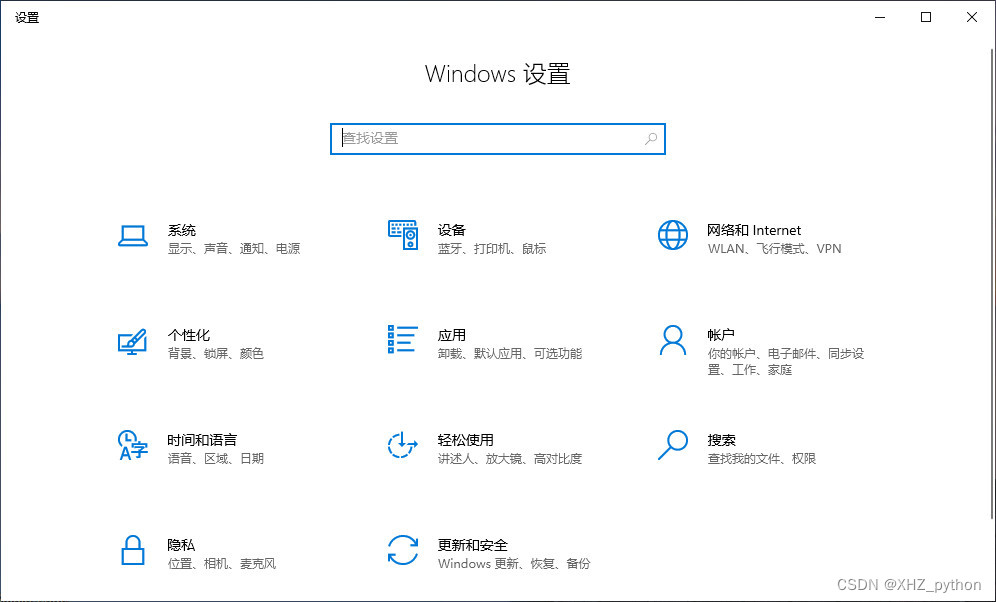Click 查找我的文件、权限 description text
This screenshot has width=996, height=602.
point(762,458)
